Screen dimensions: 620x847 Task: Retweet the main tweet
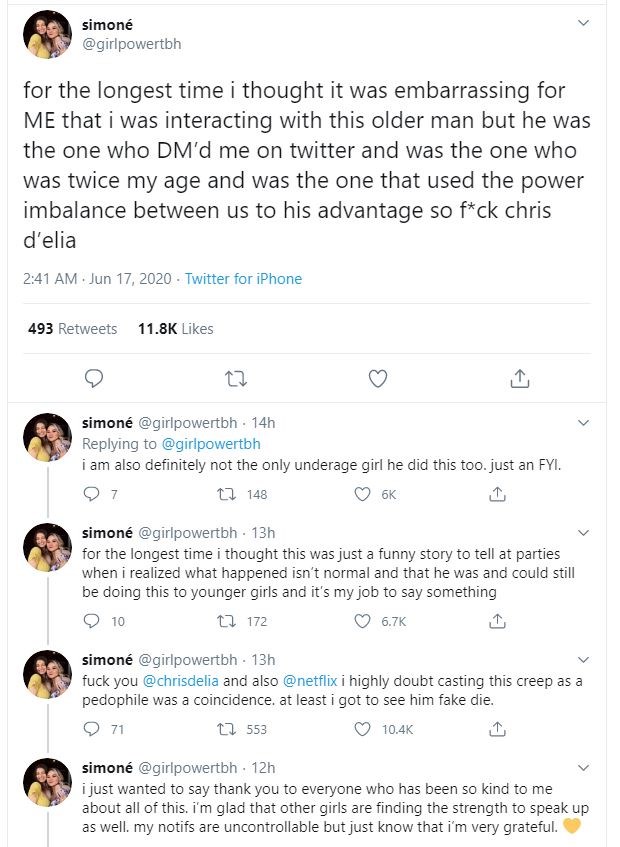pyautogui.click(x=236, y=378)
